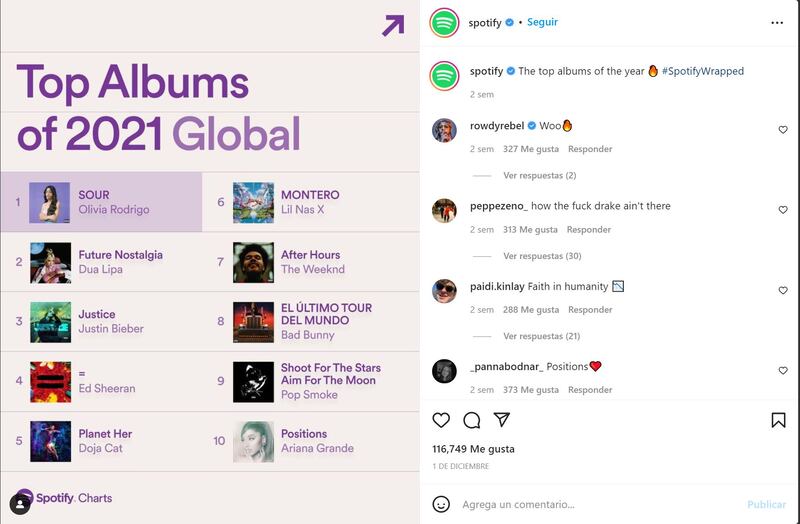Open the #SpotifyWrapped hashtag

[x=703, y=71]
